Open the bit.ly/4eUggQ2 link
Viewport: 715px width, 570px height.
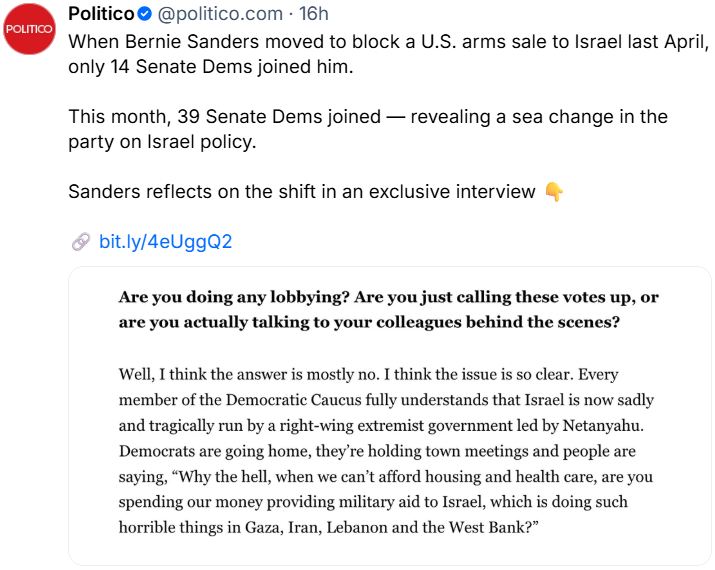point(165,242)
